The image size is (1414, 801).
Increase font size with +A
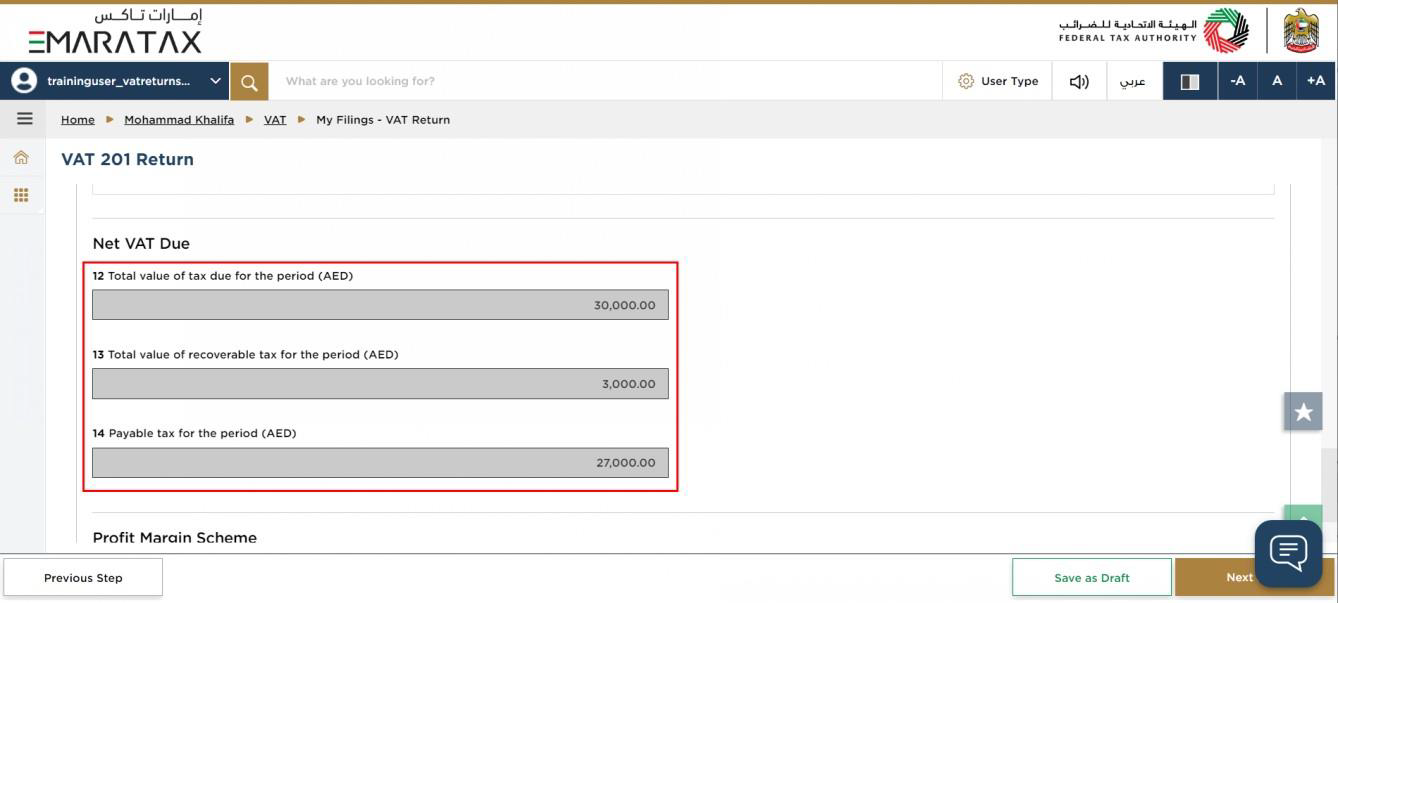(x=1316, y=81)
